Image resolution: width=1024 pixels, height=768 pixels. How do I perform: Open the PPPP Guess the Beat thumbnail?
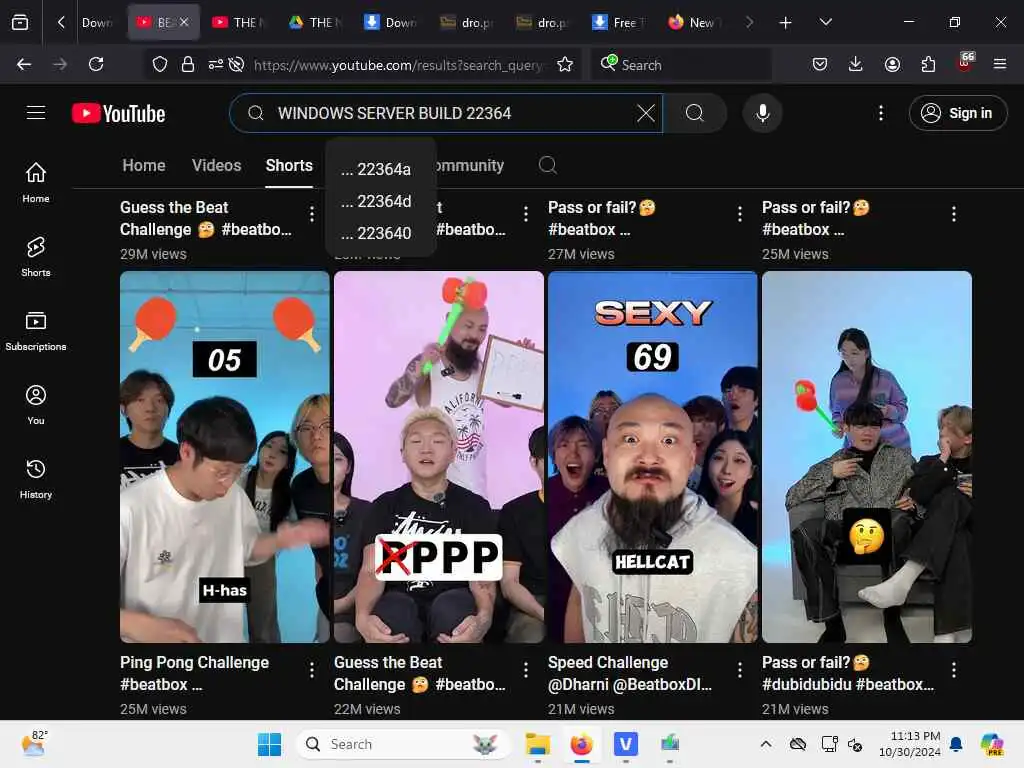tap(438, 456)
